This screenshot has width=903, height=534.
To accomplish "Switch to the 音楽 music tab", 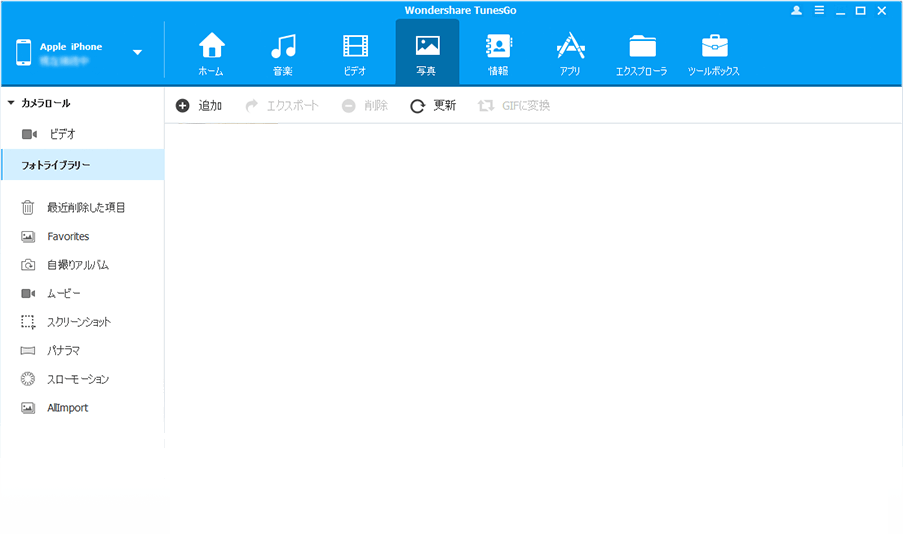I will coord(283,54).
